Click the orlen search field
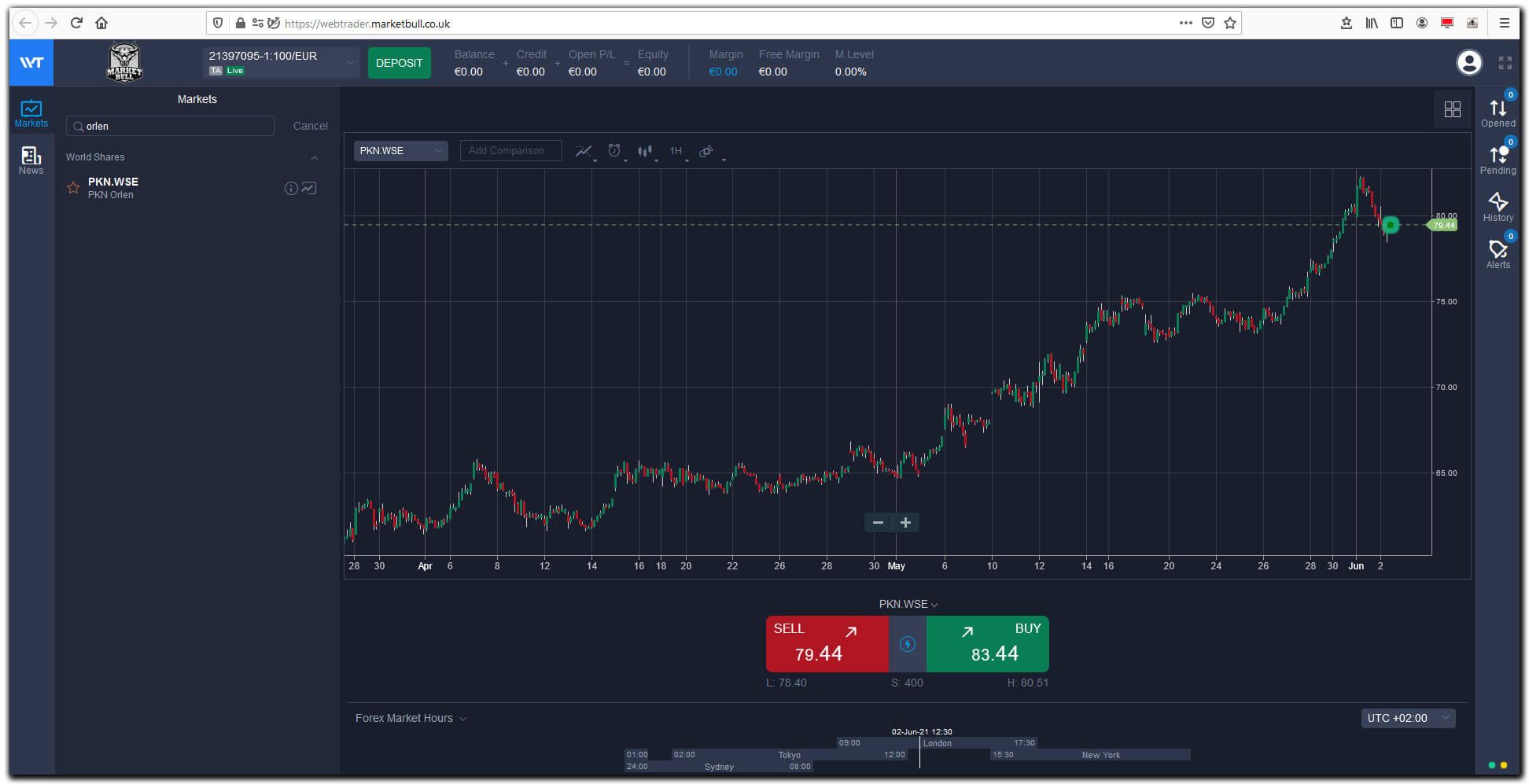1529x784 pixels. point(170,126)
